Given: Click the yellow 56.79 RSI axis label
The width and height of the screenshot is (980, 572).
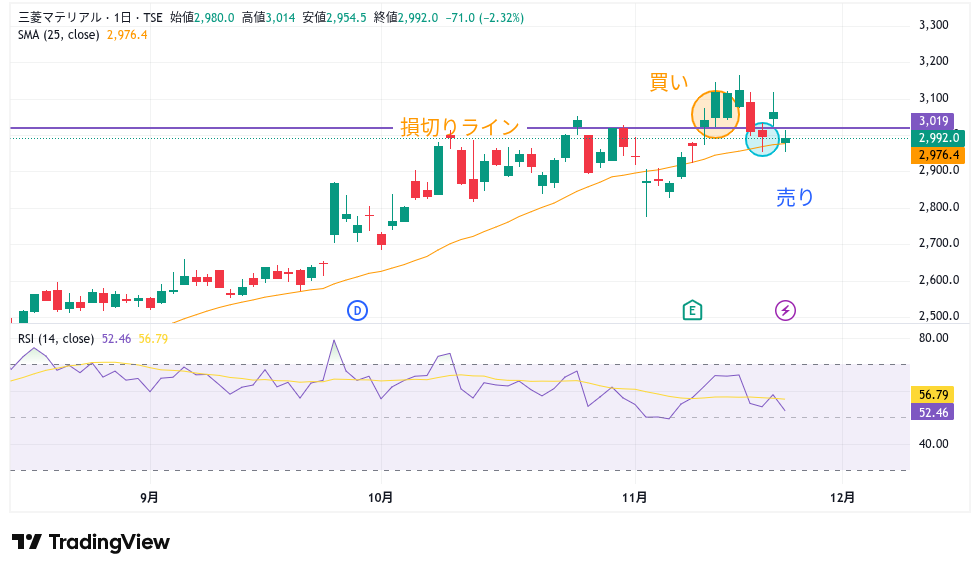Looking at the screenshot, I should [x=933, y=394].
